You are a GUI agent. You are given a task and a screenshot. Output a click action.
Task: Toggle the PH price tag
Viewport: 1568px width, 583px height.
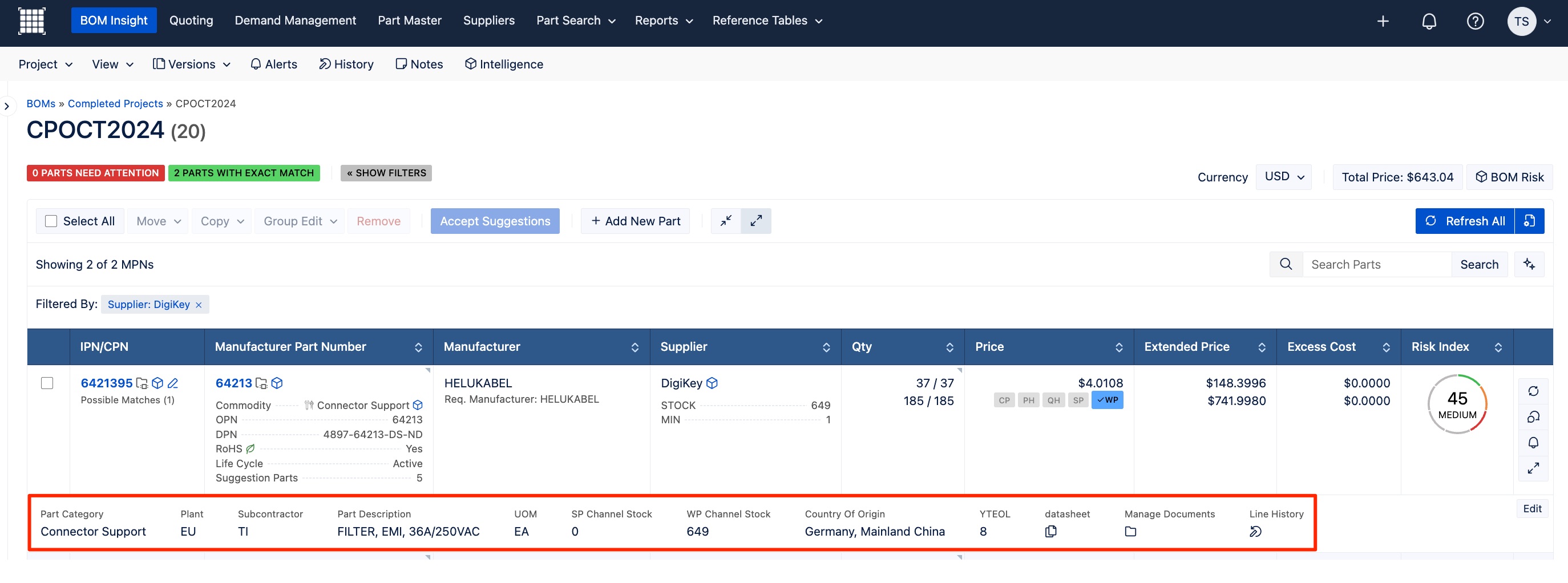pos(1029,400)
